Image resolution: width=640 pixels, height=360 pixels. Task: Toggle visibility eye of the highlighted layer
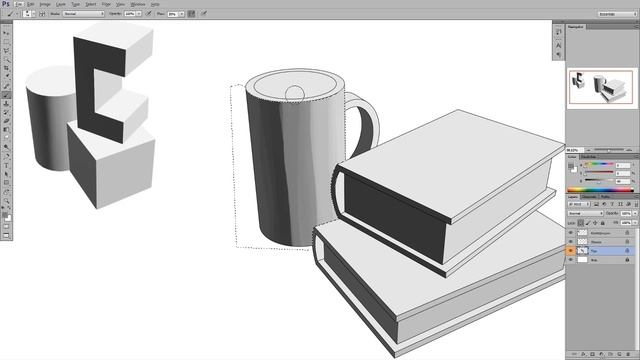[571, 251]
